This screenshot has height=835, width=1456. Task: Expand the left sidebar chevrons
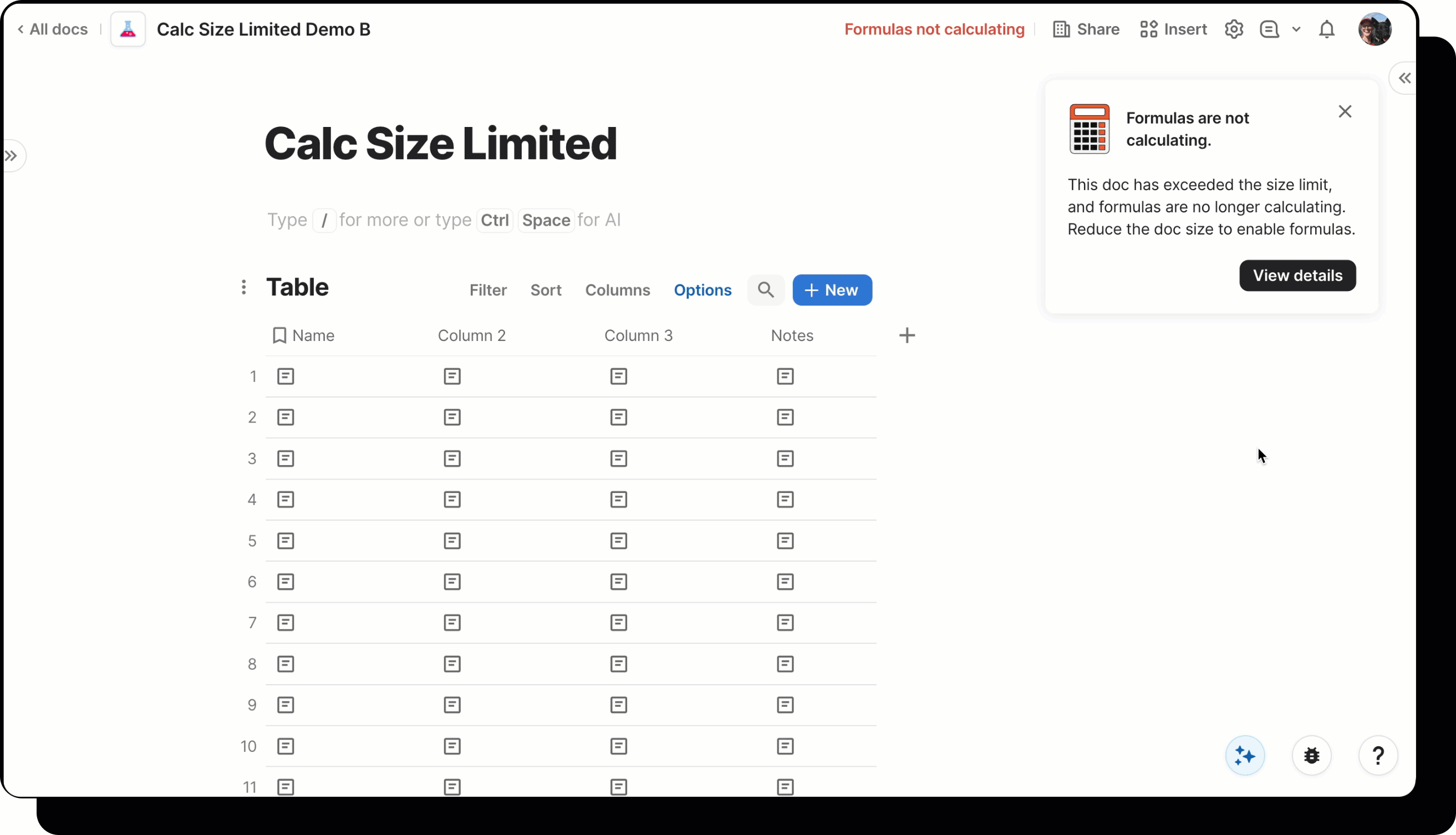[x=12, y=156]
